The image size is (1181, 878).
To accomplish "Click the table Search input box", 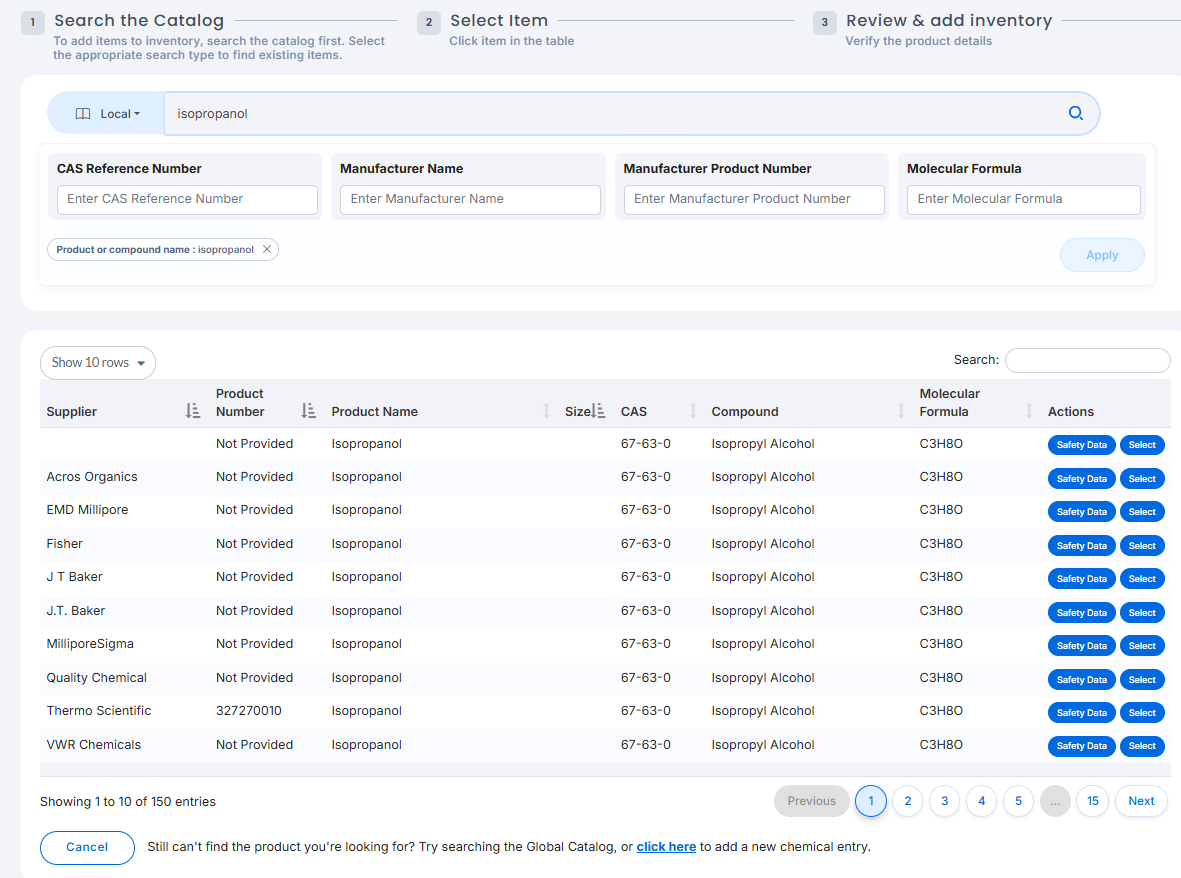I will point(1088,360).
